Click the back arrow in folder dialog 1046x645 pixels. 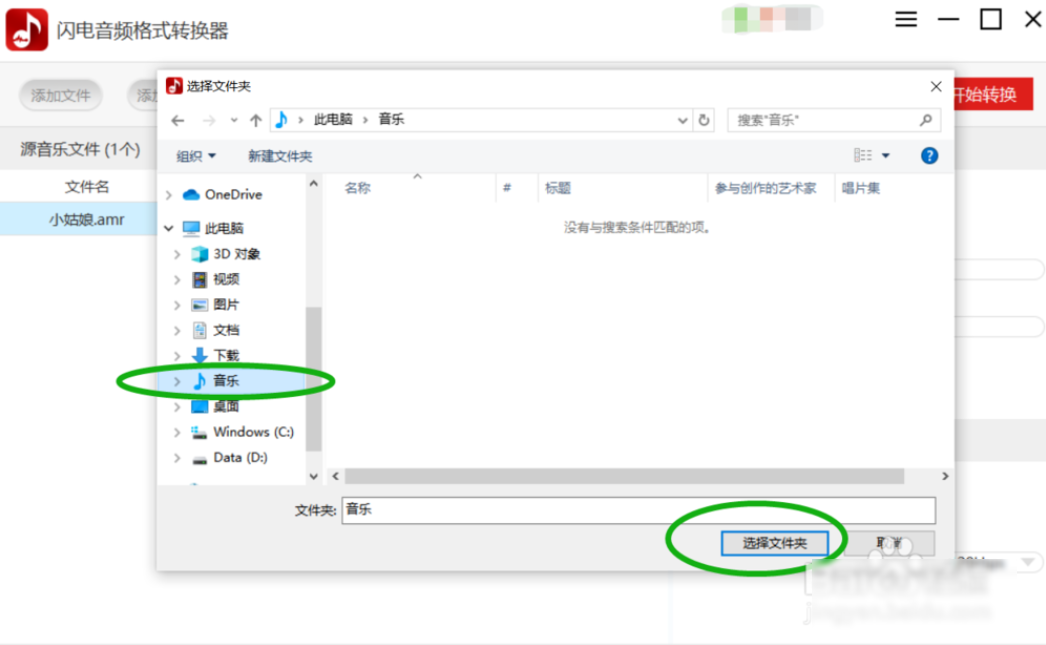[178, 120]
